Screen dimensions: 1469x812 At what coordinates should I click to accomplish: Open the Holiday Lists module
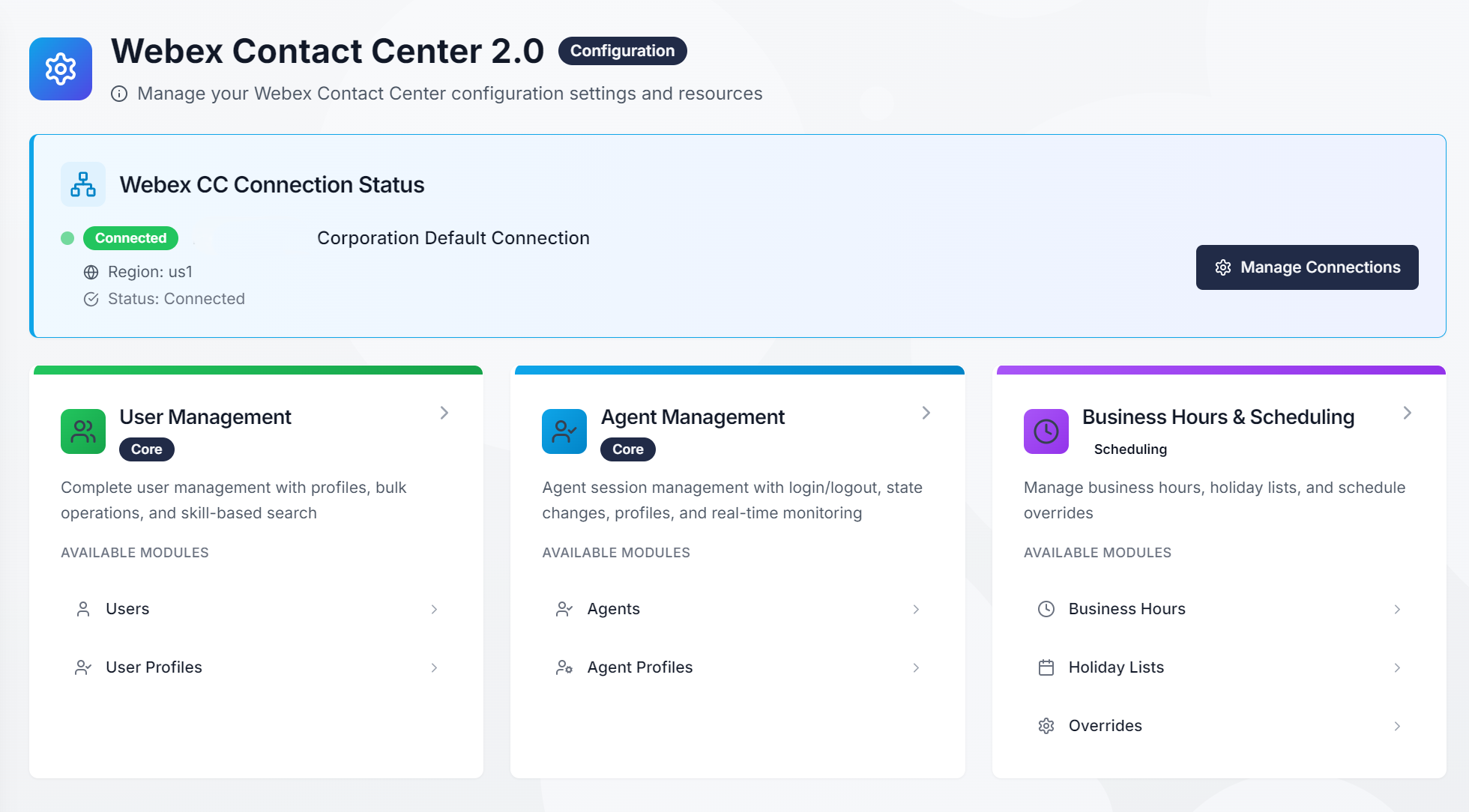pos(1116,667)
